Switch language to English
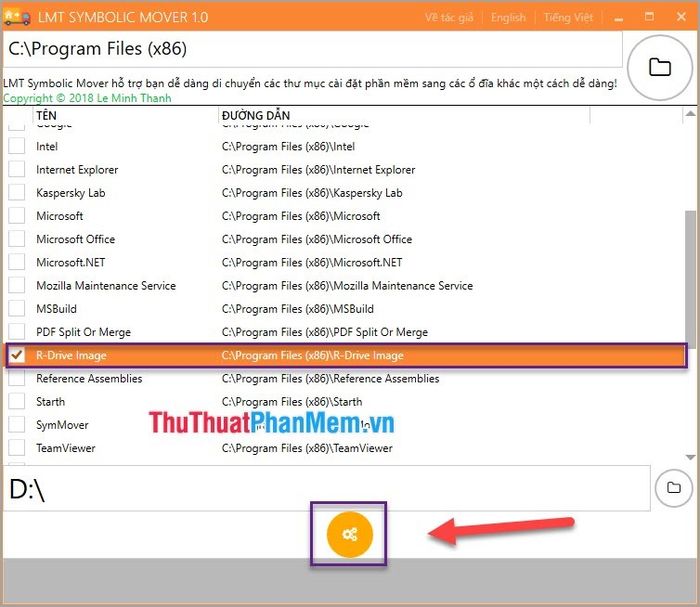The width and height of the screenshot is (700, 607). click(x=508, y=17)
